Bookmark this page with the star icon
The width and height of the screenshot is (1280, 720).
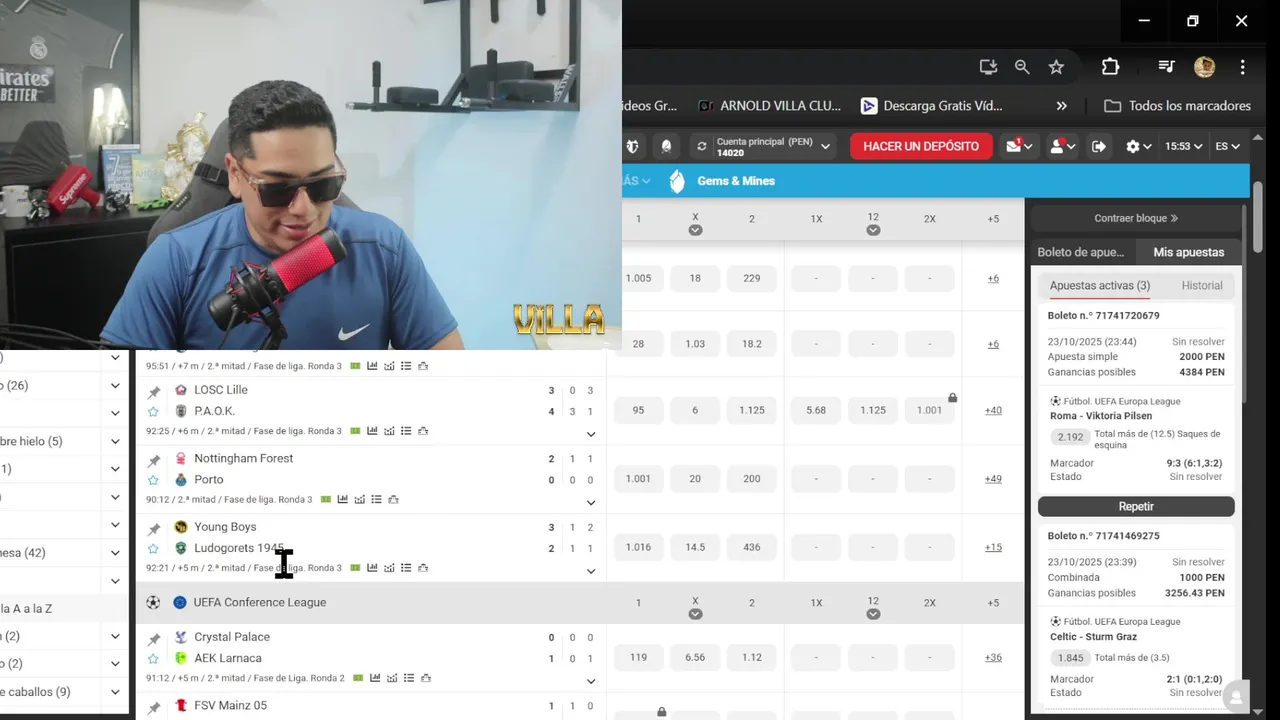pos(1056,67)
